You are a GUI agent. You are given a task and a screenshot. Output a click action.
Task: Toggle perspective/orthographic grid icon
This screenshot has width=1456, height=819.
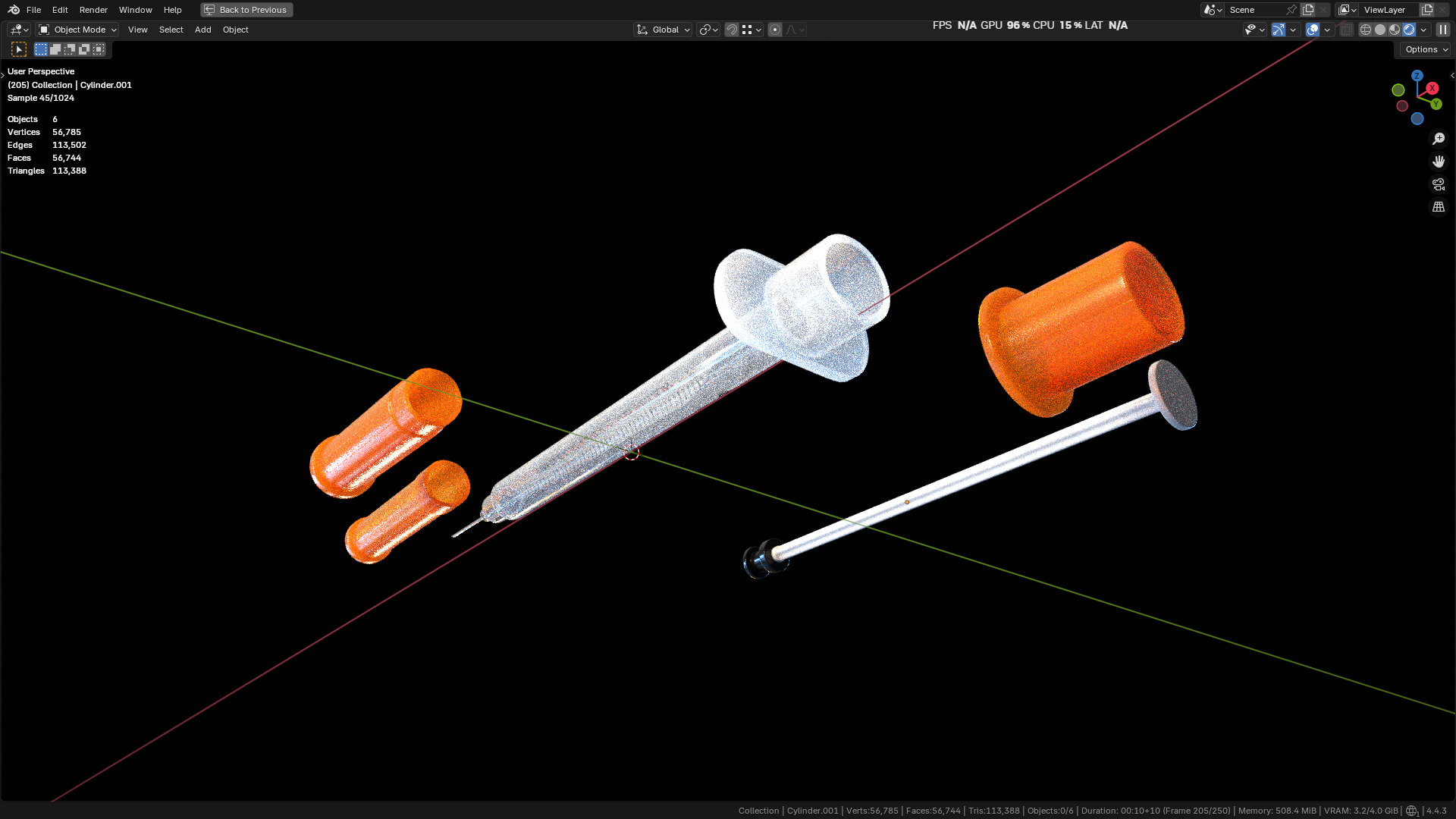1438,207
